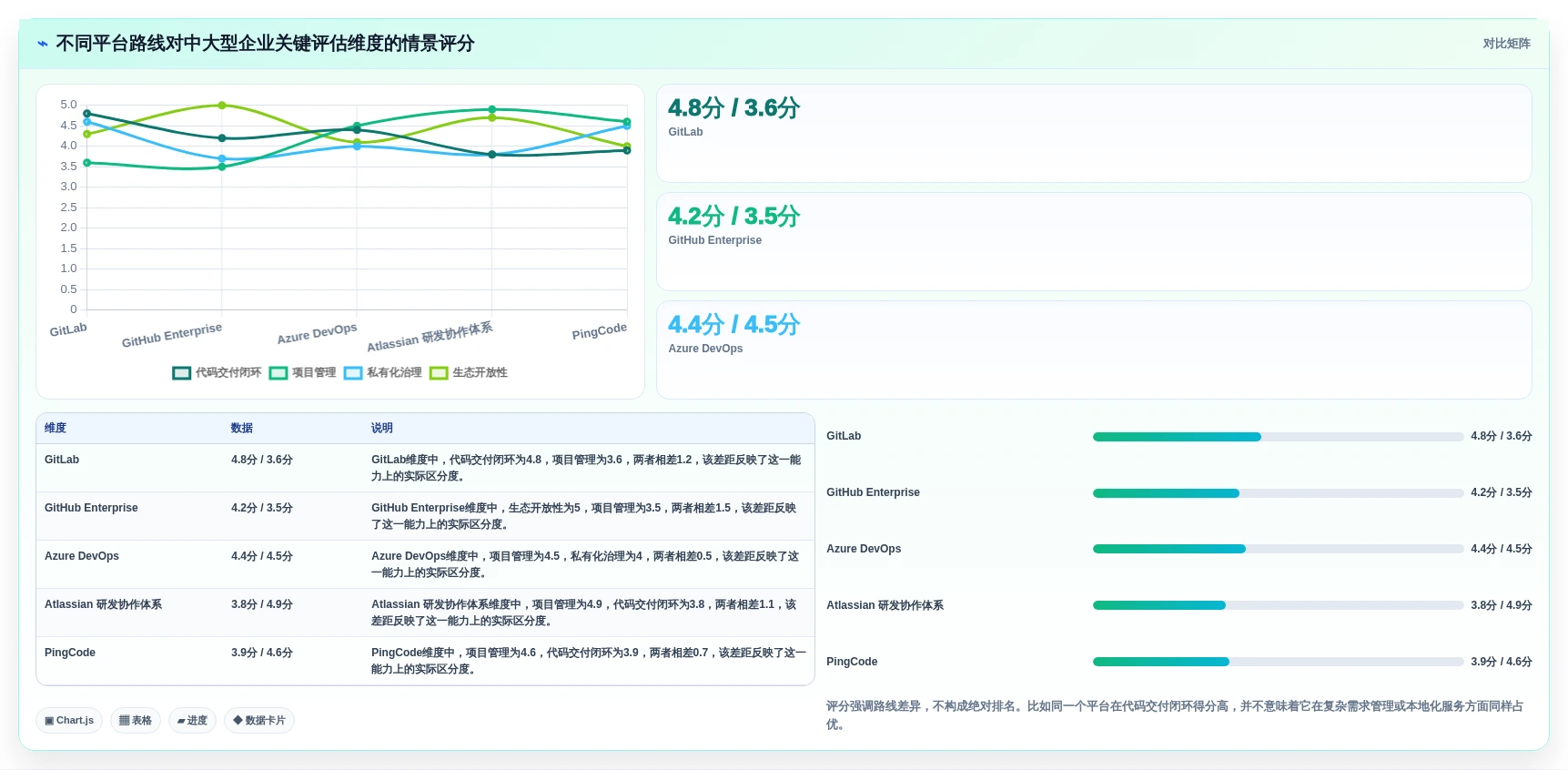Viewport: 1568px width, 770px height.
Task: Select the PingCode table row name
Action: point(70,653)
